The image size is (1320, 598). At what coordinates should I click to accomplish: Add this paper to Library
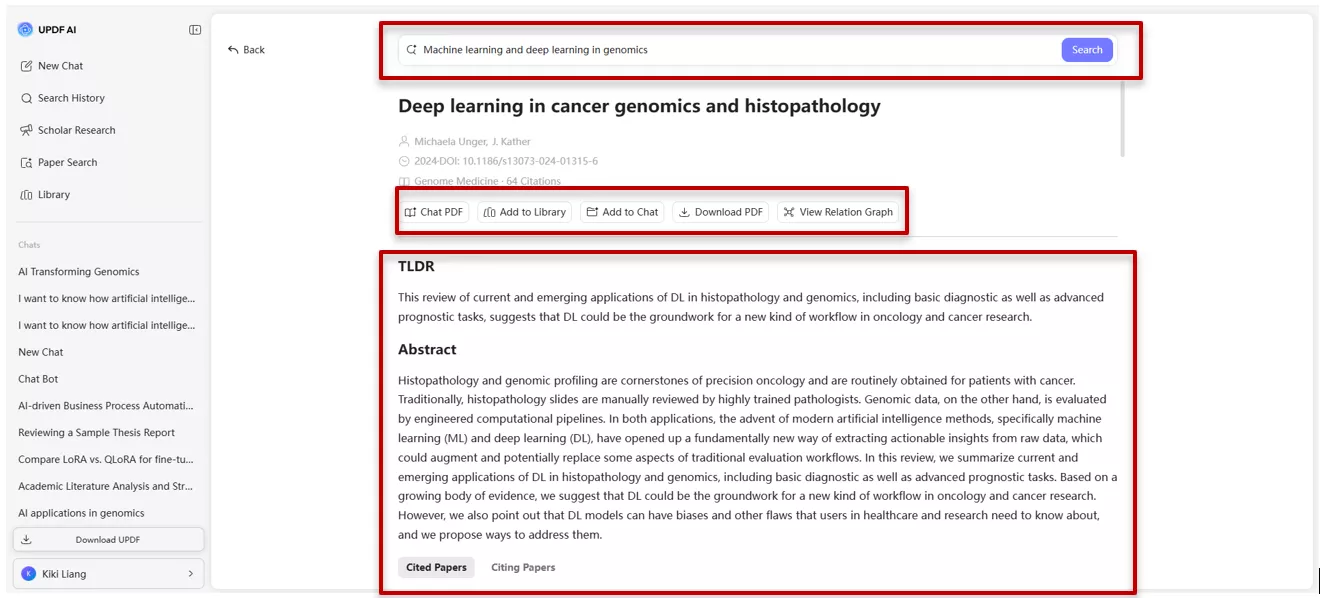click(524, 211)
